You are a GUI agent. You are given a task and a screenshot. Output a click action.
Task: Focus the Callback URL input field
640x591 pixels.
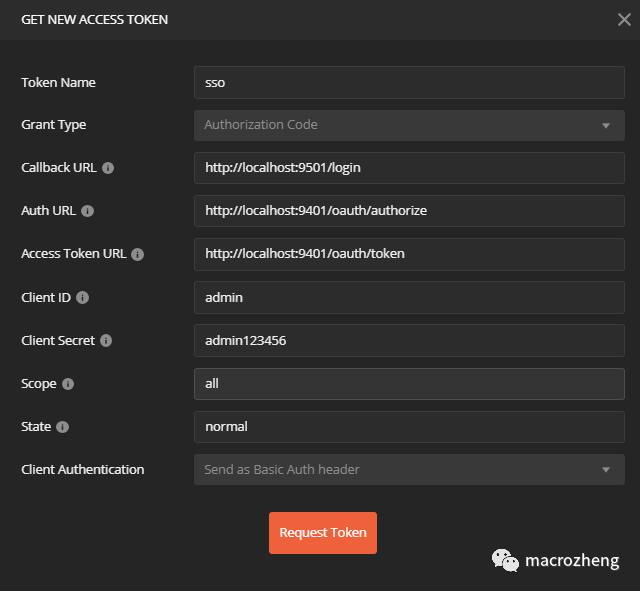pos(408,168)
